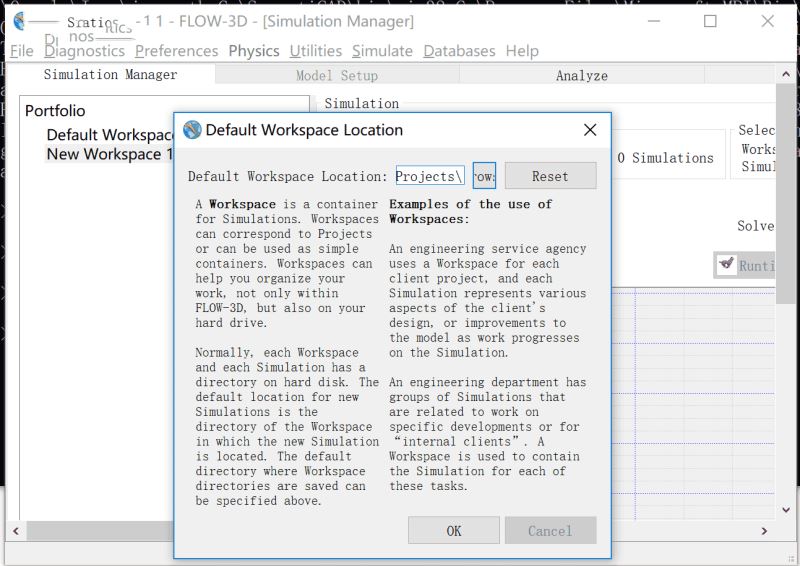The height and width of the screenshot is (566, 800).
Task: Click the Browse button beside the path
Action: point(484,176)
